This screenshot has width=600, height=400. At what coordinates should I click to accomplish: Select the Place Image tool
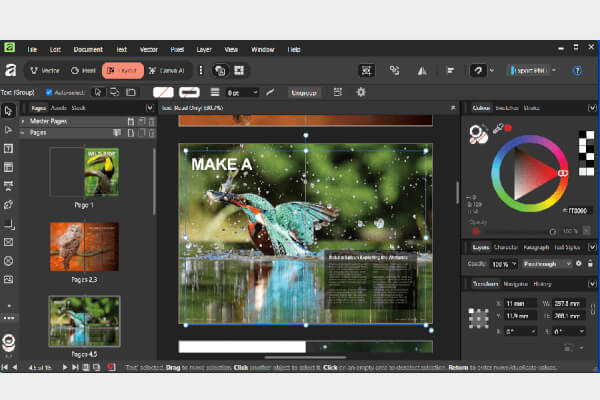[x=8, y=279]
